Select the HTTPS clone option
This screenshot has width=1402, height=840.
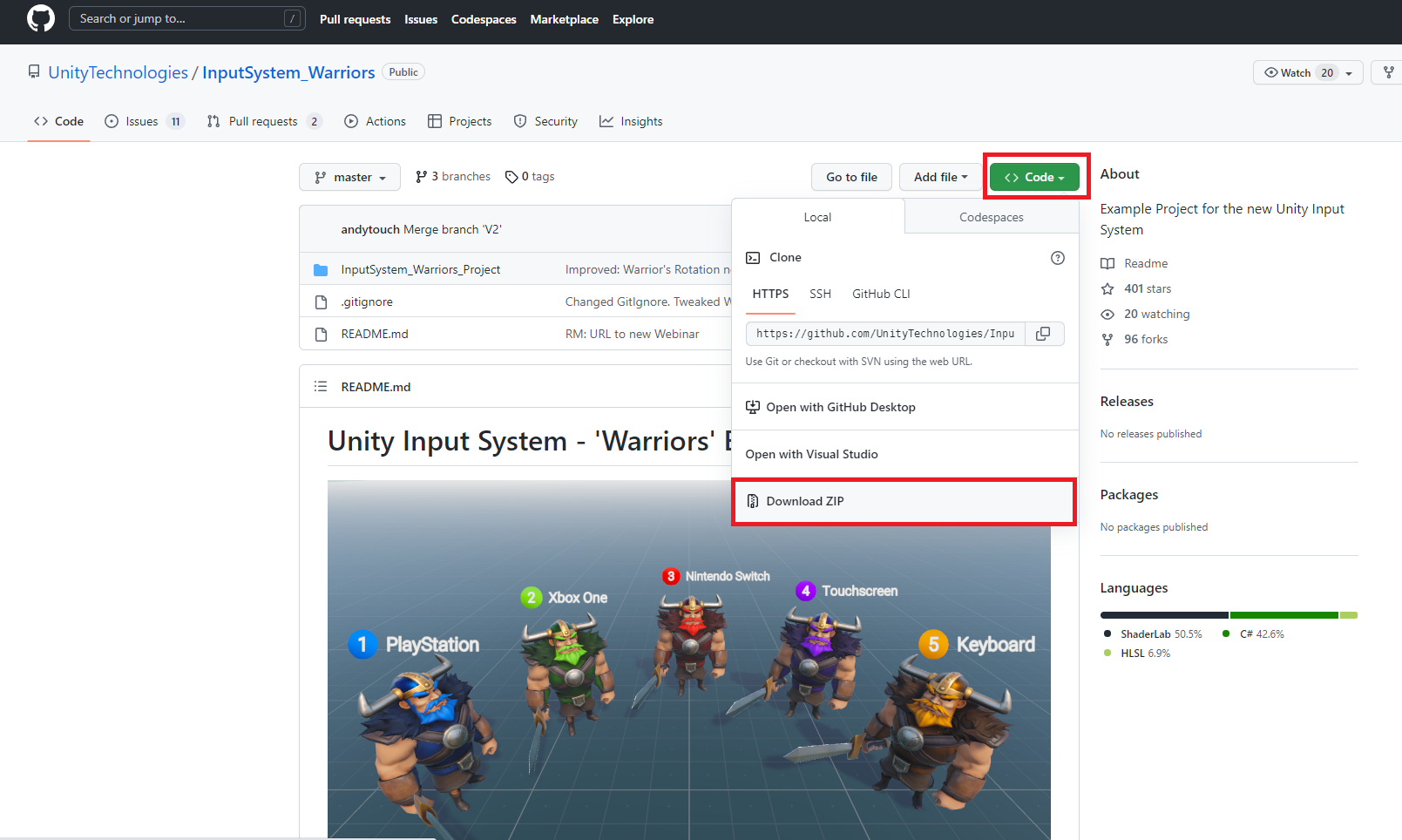770,294
